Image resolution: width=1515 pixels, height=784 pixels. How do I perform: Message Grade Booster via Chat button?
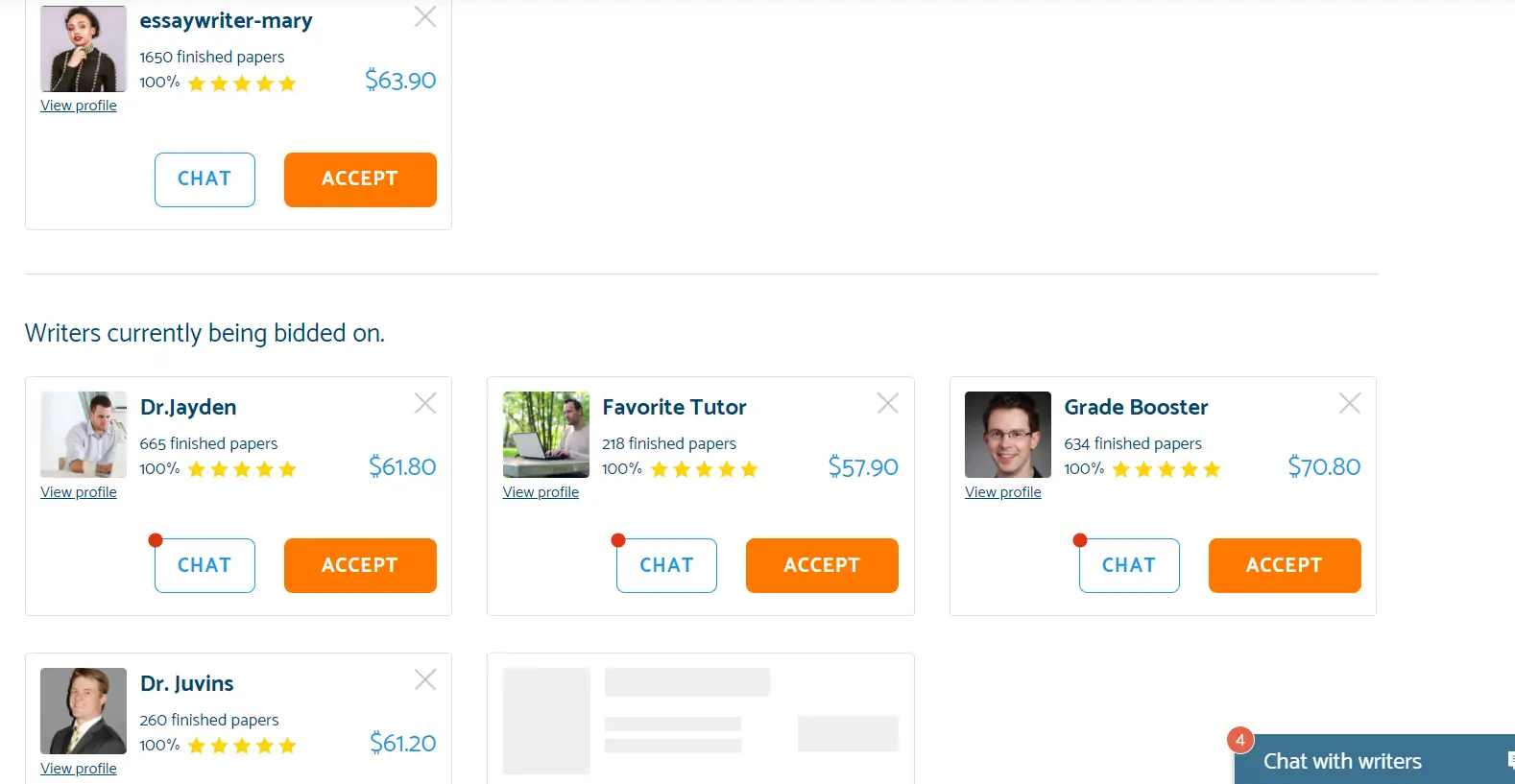click(1129, 565)
